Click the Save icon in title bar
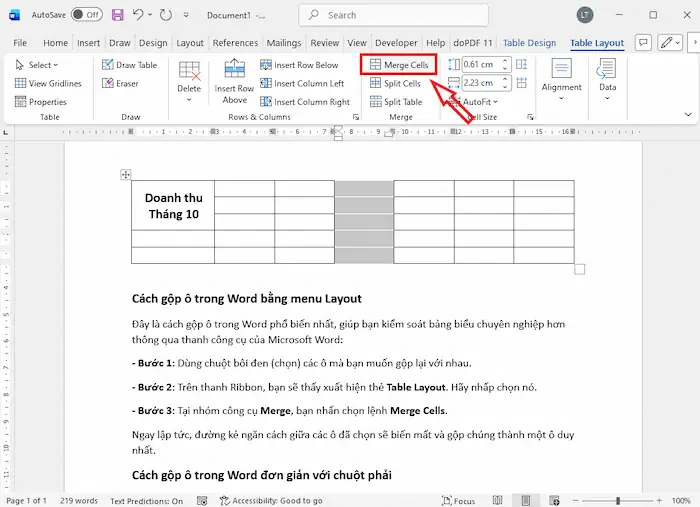The image size is (700, 507). (x=117, y=15)
